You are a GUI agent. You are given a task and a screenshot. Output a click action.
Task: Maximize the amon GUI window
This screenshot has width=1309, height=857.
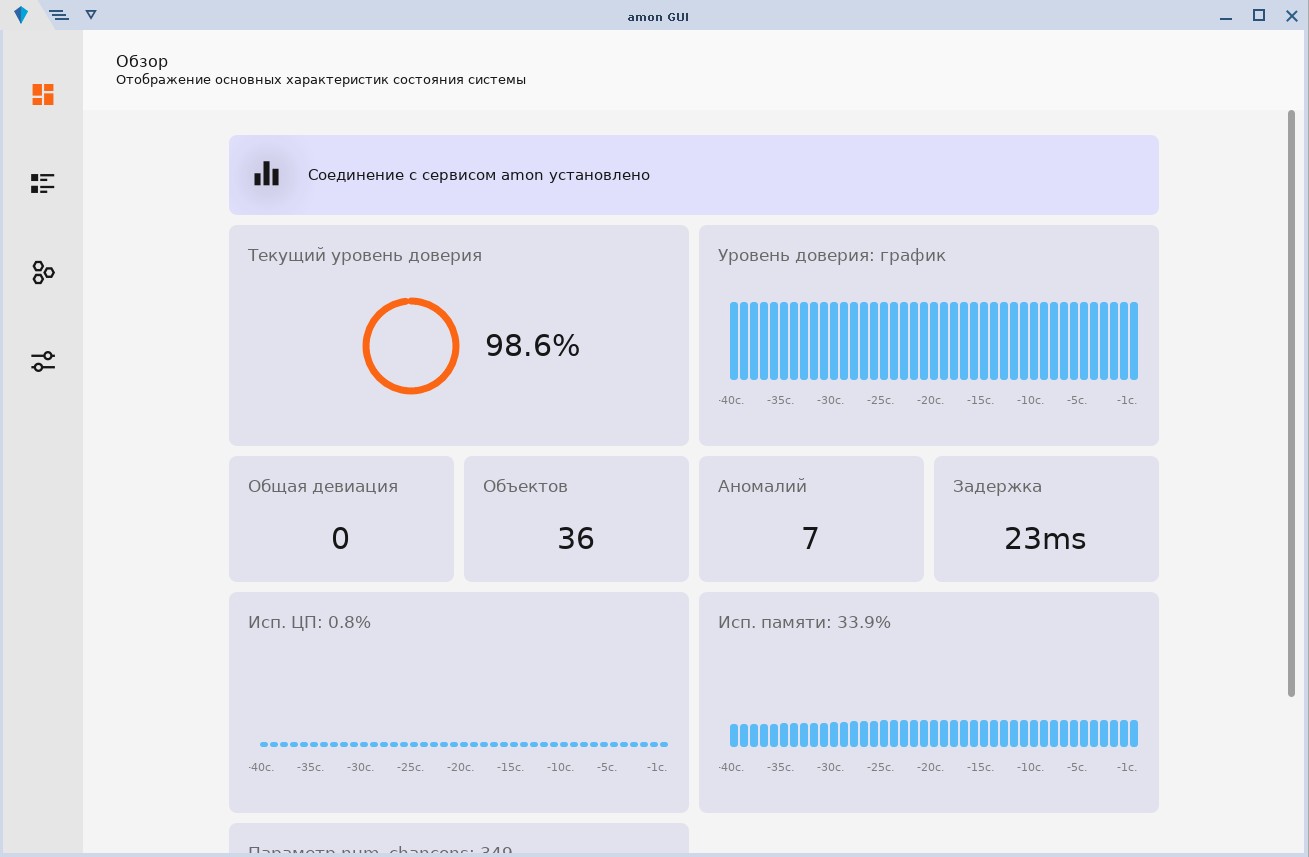pyautogui.click(x=1259, y=15)
